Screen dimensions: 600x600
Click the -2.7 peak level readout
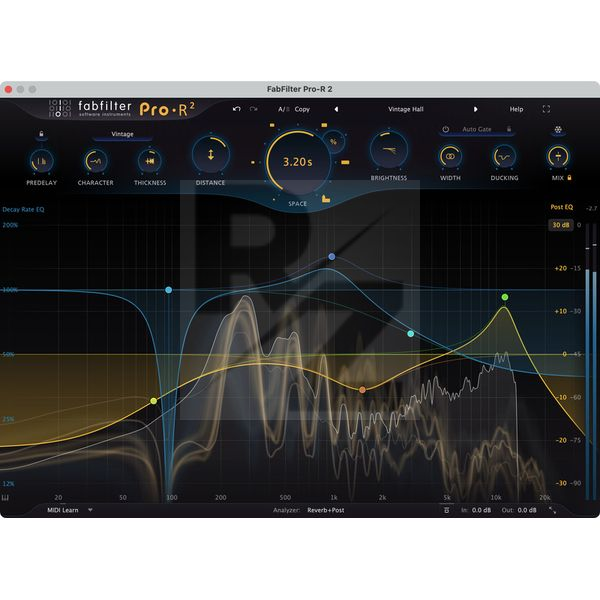pos(591,209)
